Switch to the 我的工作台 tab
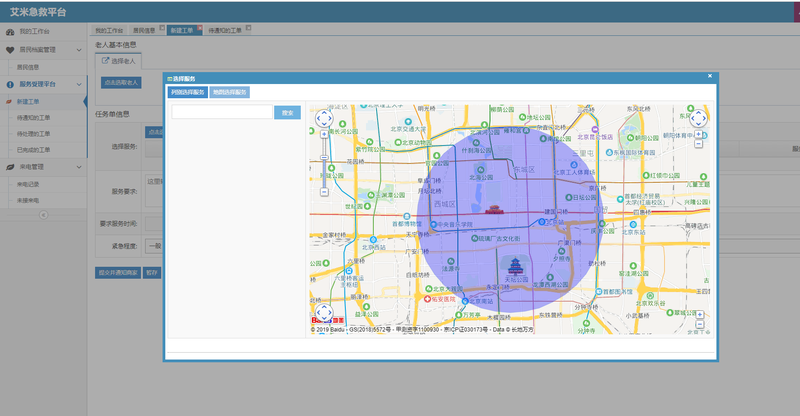 click(x=109, y=31)
